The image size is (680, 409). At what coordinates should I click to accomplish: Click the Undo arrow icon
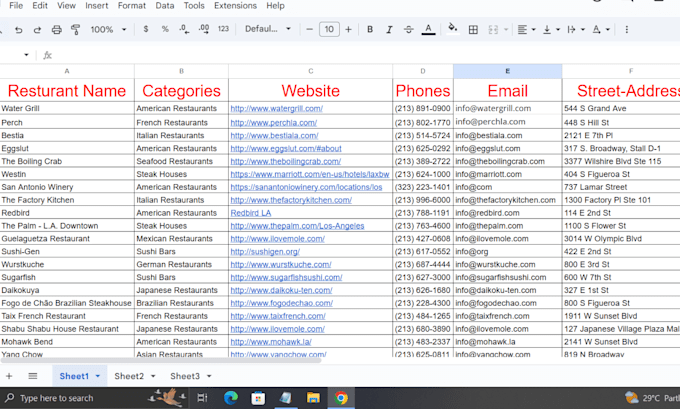tap(18, 29)
